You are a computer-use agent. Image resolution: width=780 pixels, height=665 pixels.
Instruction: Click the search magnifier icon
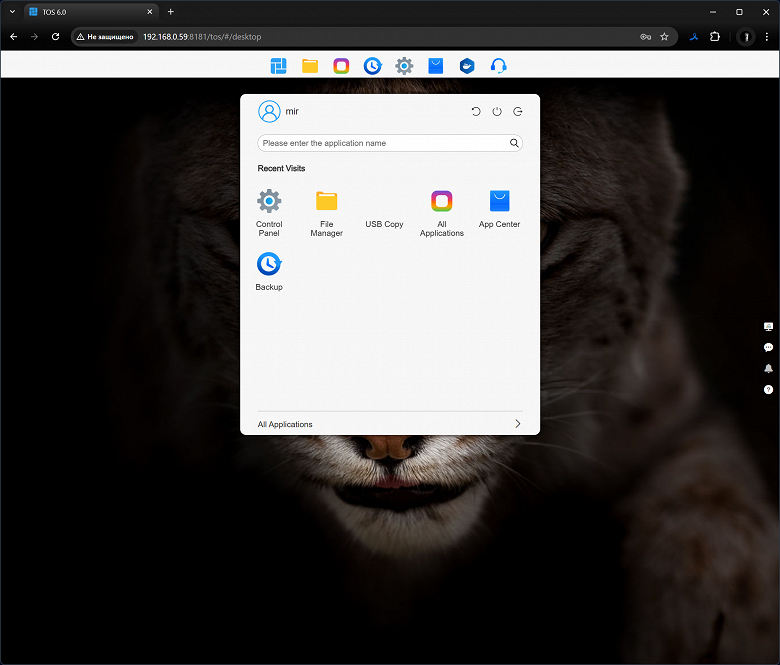(514, 143)
